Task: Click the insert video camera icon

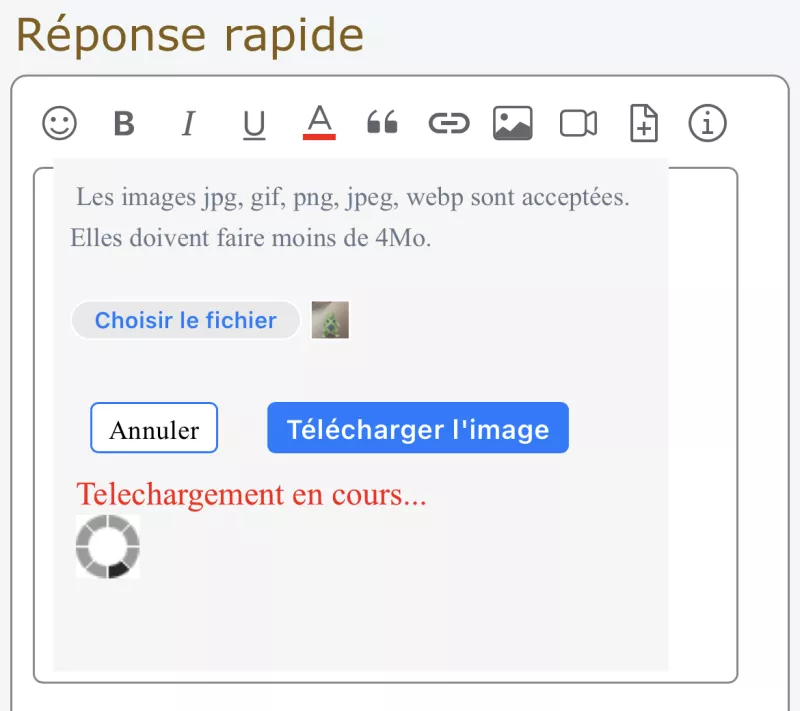Action: coord(578,123)
